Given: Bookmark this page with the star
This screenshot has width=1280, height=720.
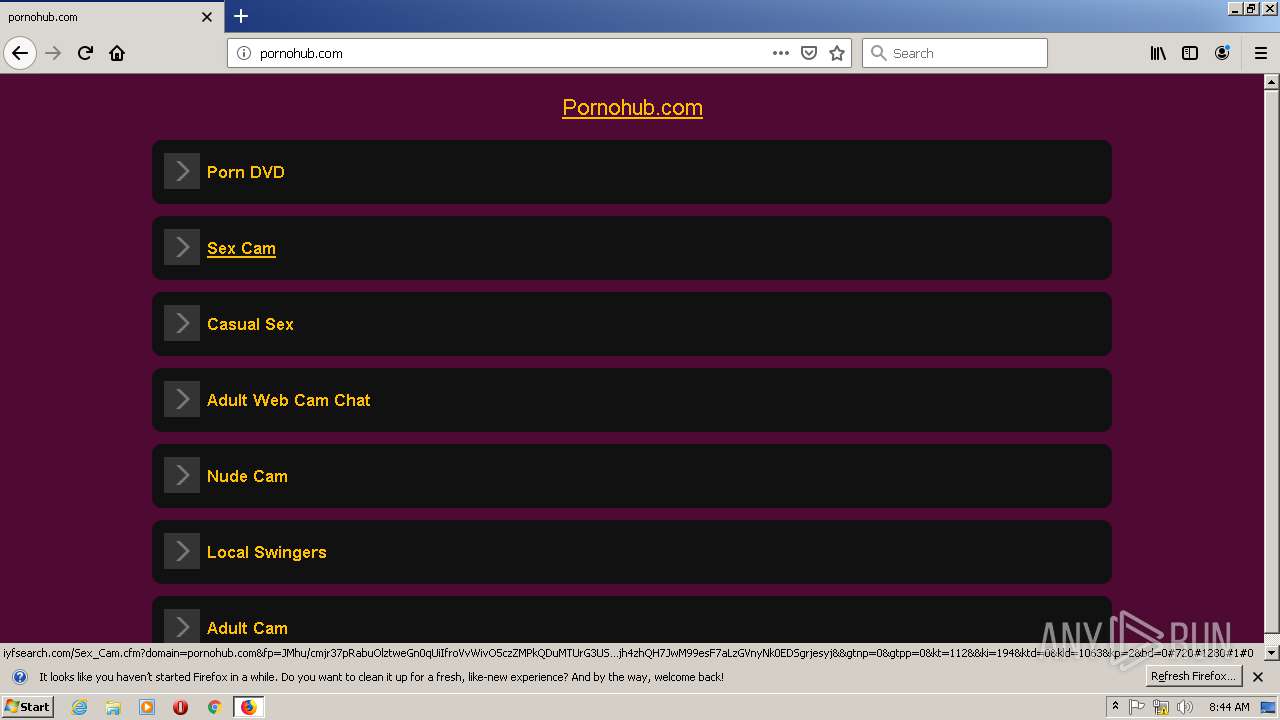Looking at the screenshot, I should 837,53.
